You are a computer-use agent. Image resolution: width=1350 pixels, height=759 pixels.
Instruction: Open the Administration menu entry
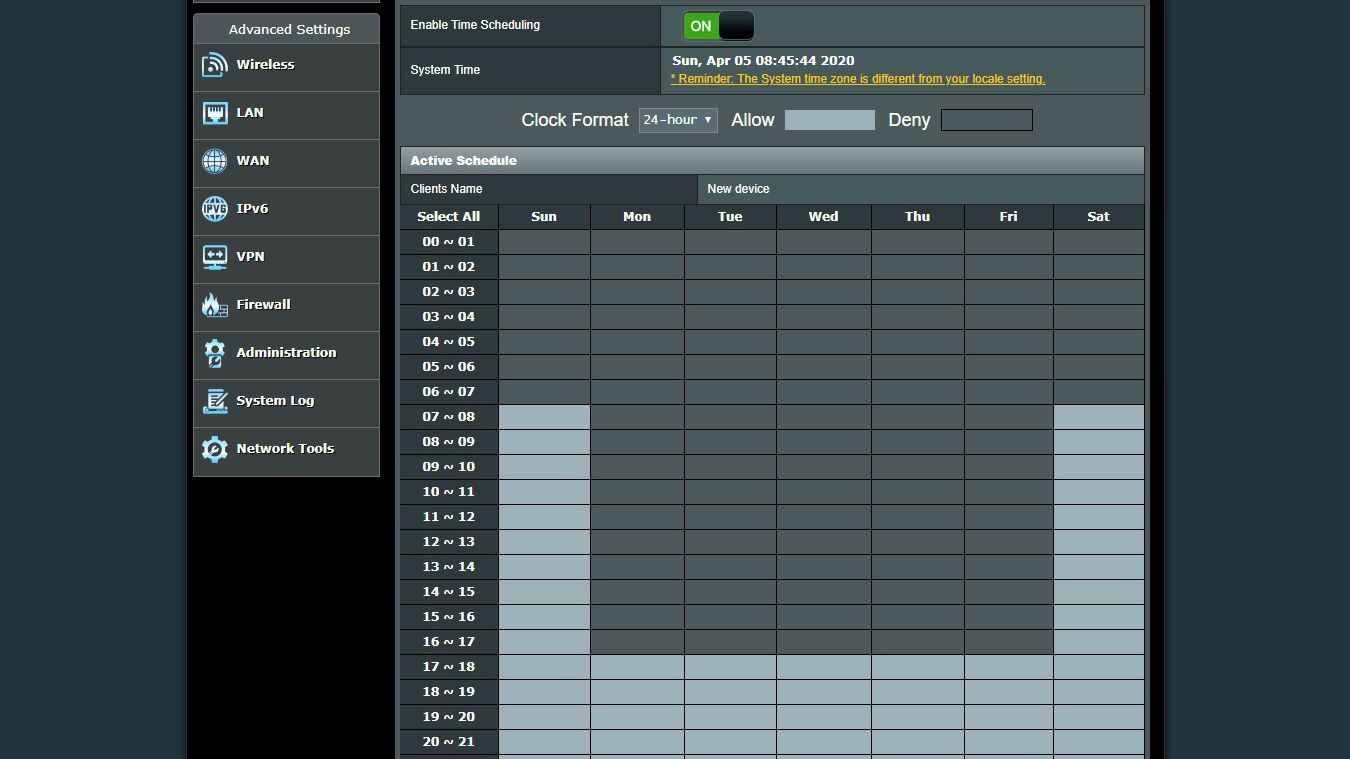click(286, 355)
